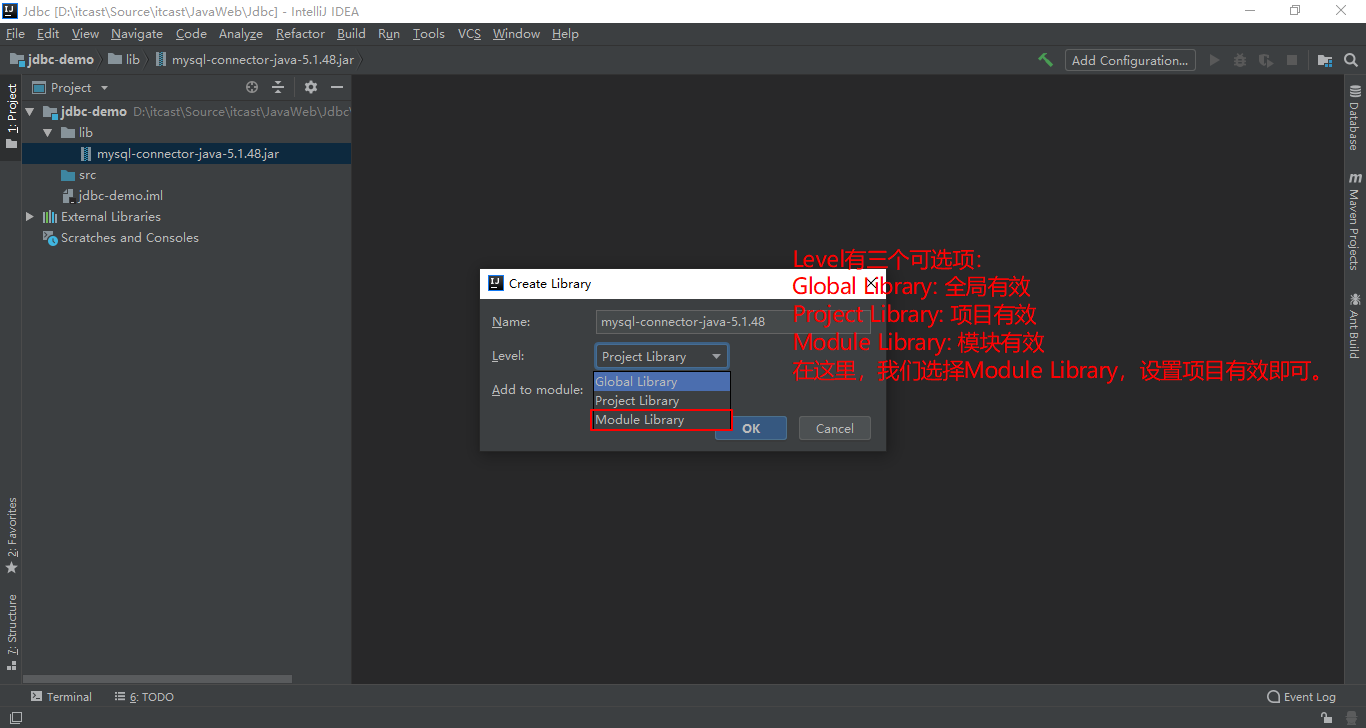The height and width of the screenshot is (728, 1366).
Task: Toggle tool window bars at bottom-left corner
Action: coord(15,718)
